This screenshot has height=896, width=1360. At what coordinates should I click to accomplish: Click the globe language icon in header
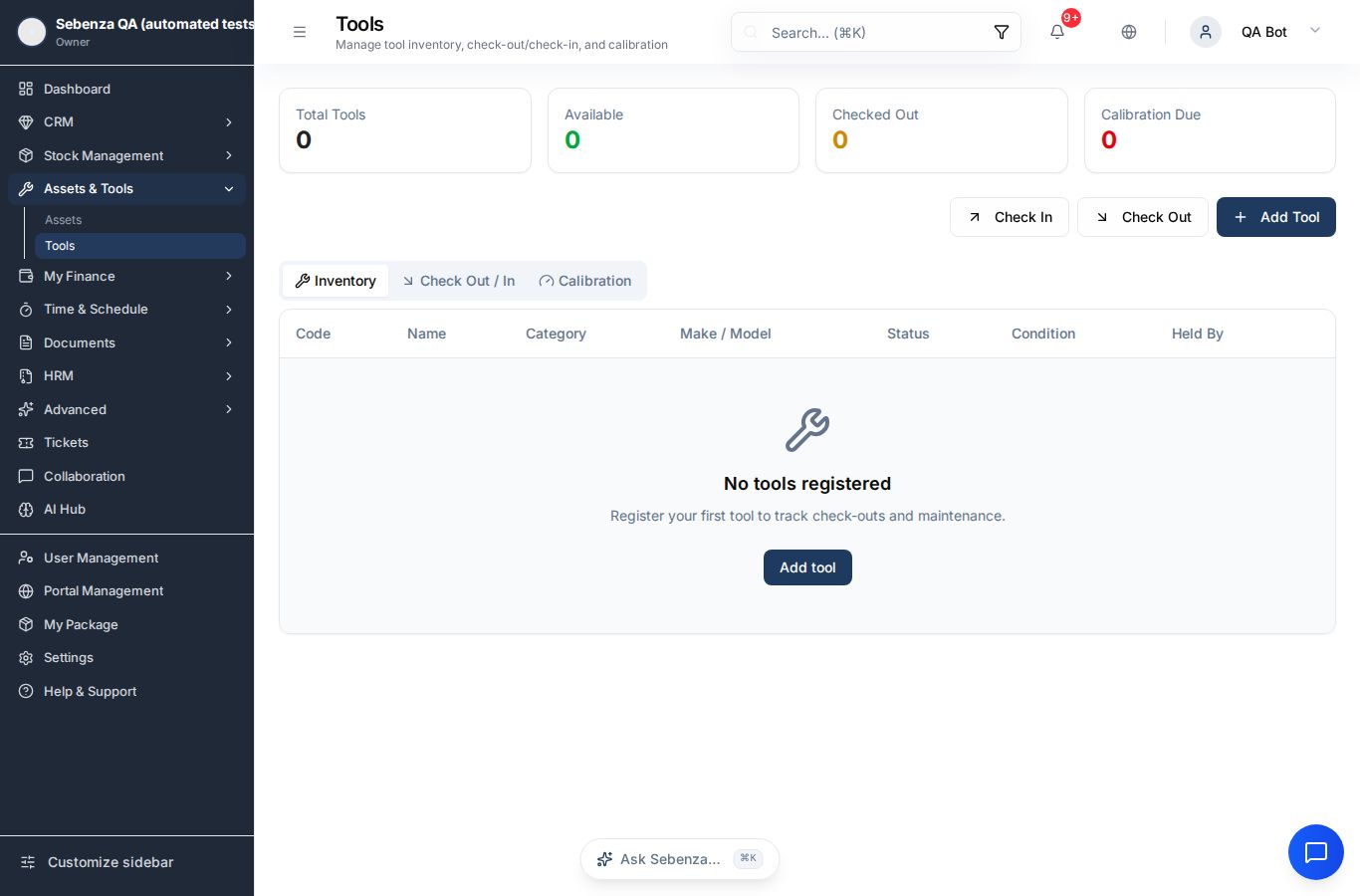(x=1129, y=32)
